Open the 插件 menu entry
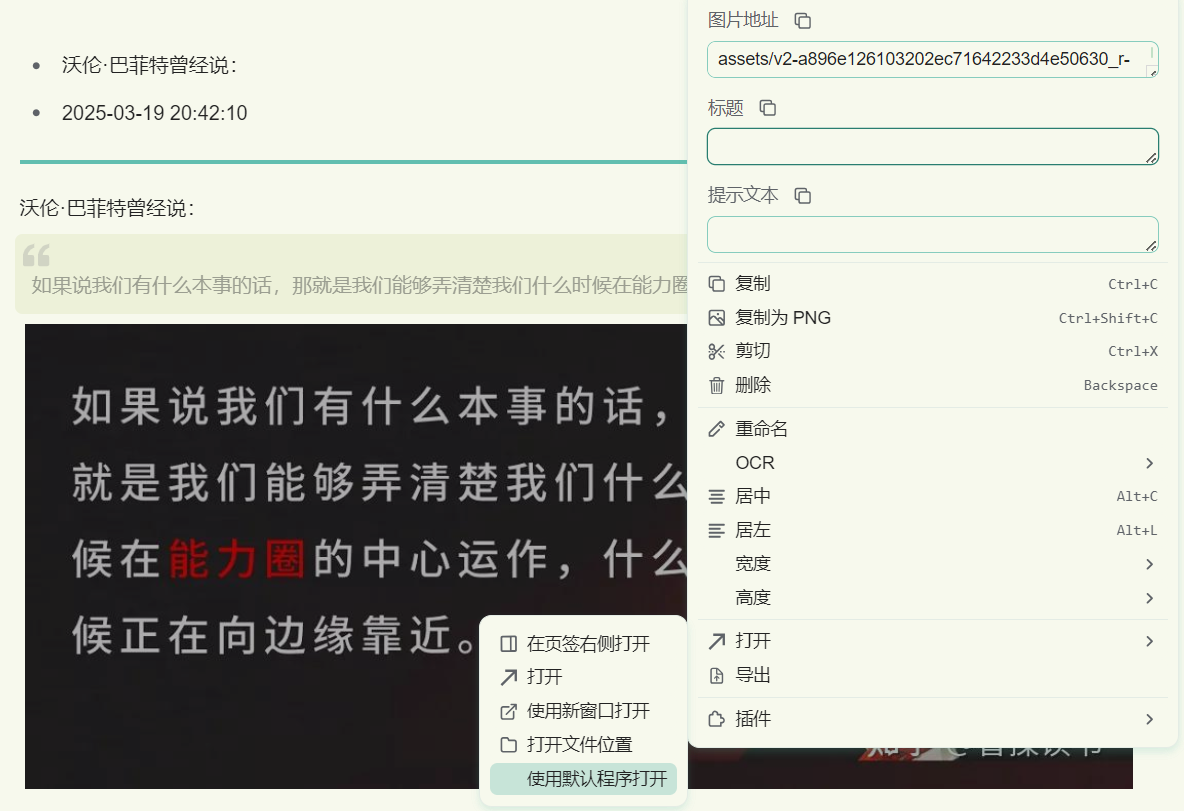Viewport: 1184px width, 811px height. click(933, 719)
